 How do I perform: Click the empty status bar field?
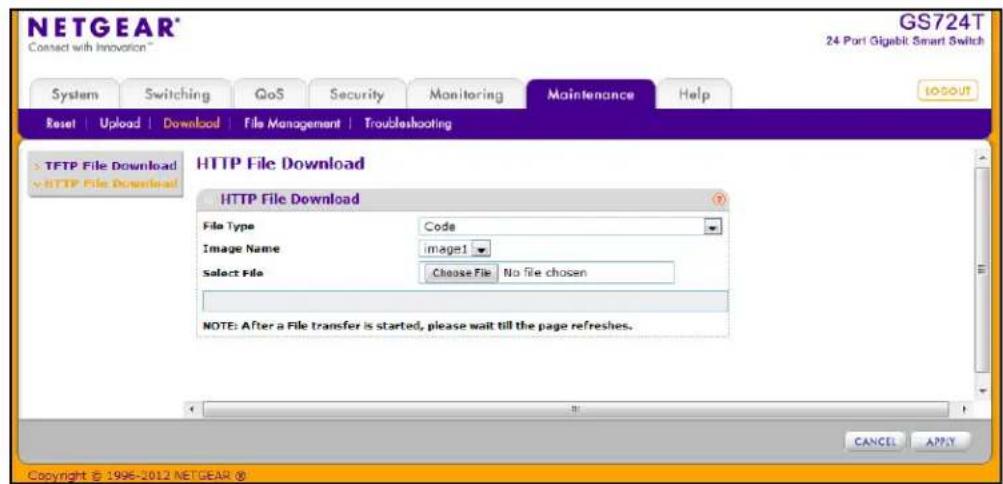[465, 301]
